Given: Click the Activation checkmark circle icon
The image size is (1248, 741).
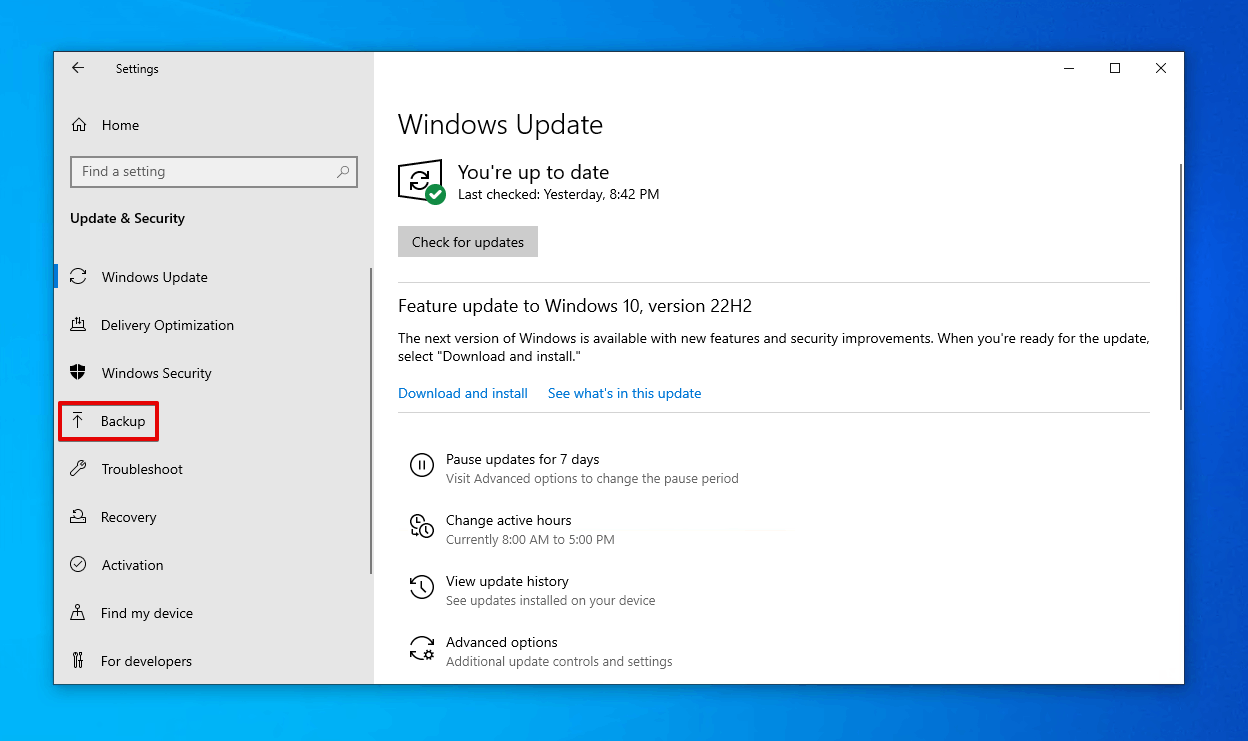Looking at the screenshot, I should tap(78, 565).
